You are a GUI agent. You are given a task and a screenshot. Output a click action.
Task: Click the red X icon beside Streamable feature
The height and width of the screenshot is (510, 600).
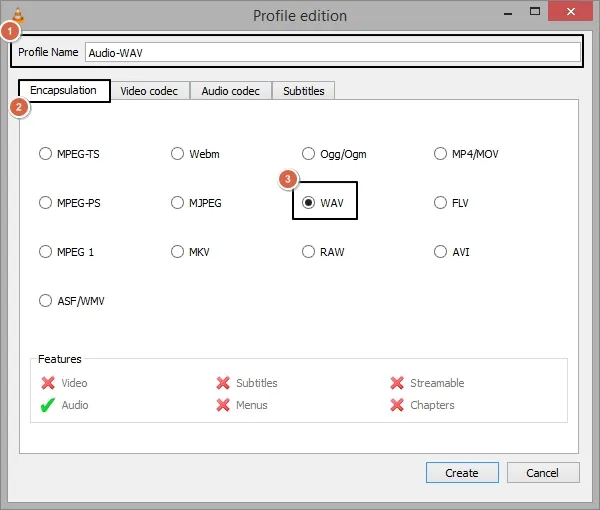(397, 383)
